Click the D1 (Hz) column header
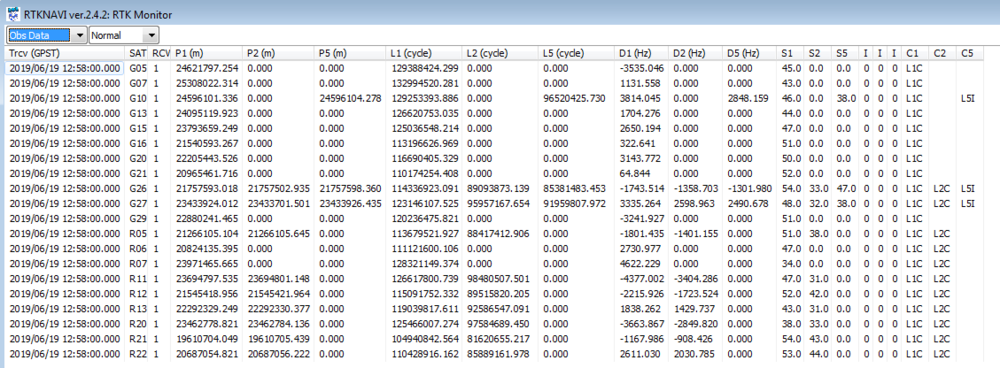 coord(643,53)
